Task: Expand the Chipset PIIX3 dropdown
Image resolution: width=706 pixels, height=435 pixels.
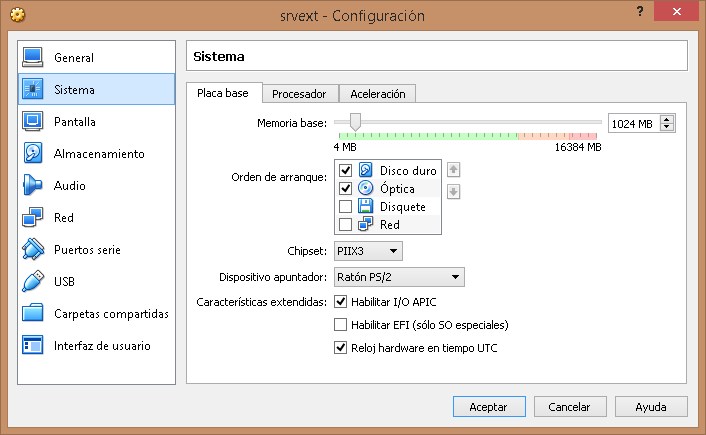Action: pos(368,251)
